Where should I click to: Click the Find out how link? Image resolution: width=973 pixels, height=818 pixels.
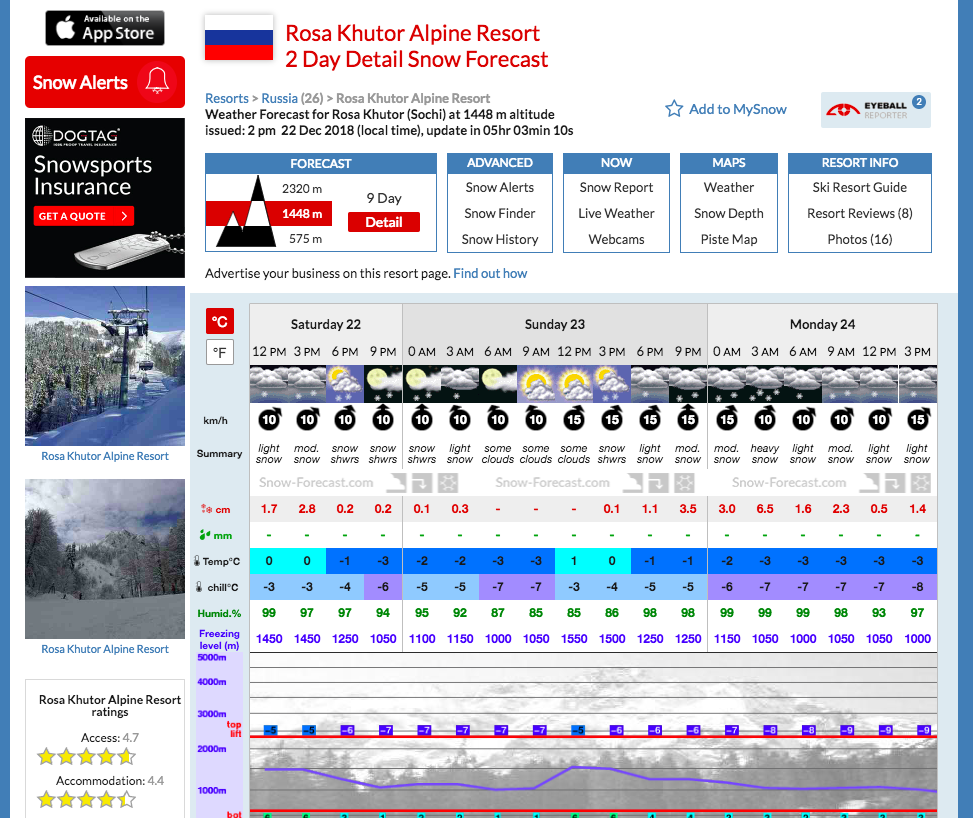490,274
